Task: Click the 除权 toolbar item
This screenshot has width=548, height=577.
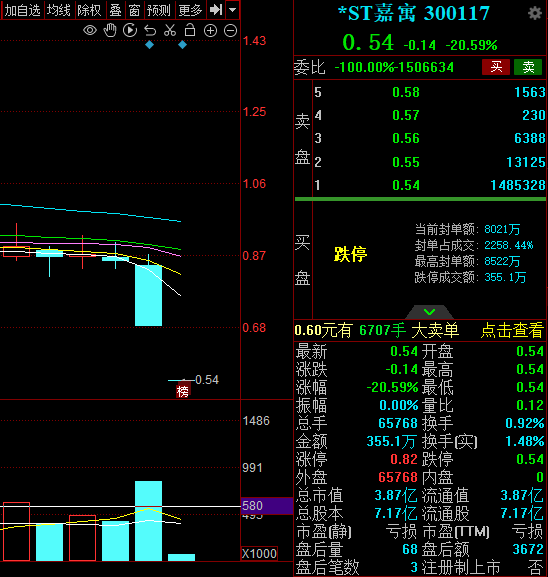Action: point(89,10)
